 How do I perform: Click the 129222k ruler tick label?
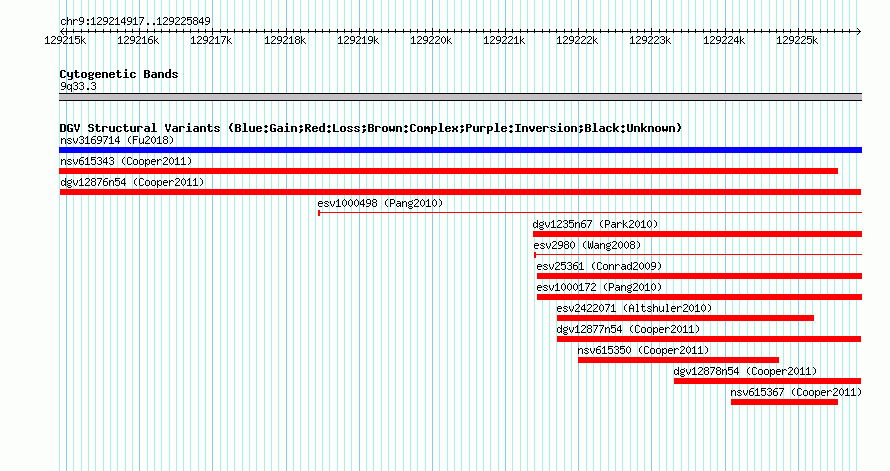577,40
